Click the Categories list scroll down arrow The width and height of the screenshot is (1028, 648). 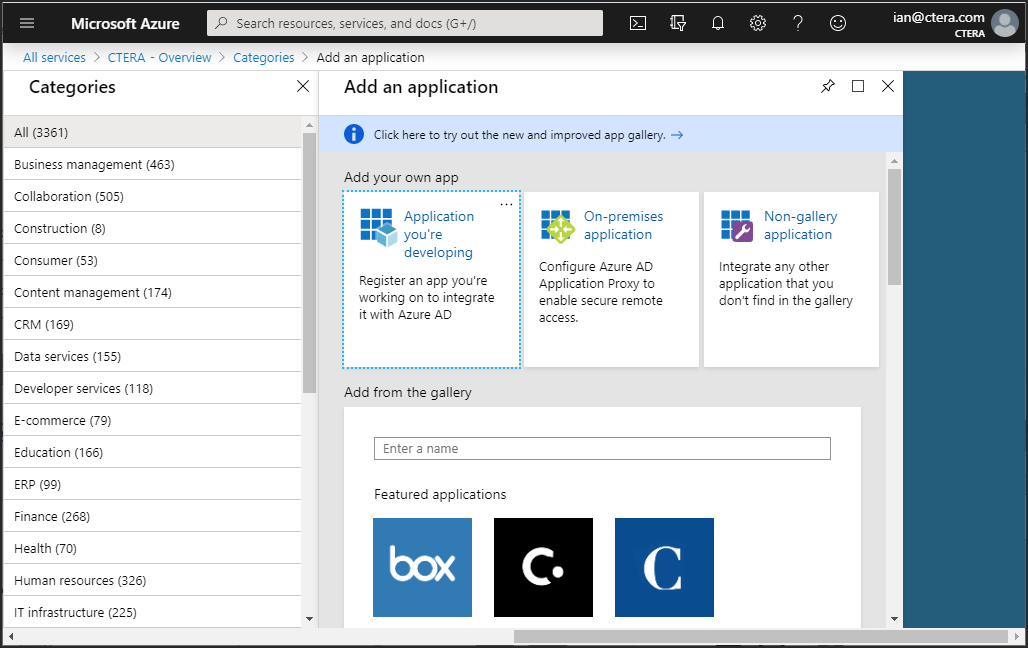click(x=309, y=618)
